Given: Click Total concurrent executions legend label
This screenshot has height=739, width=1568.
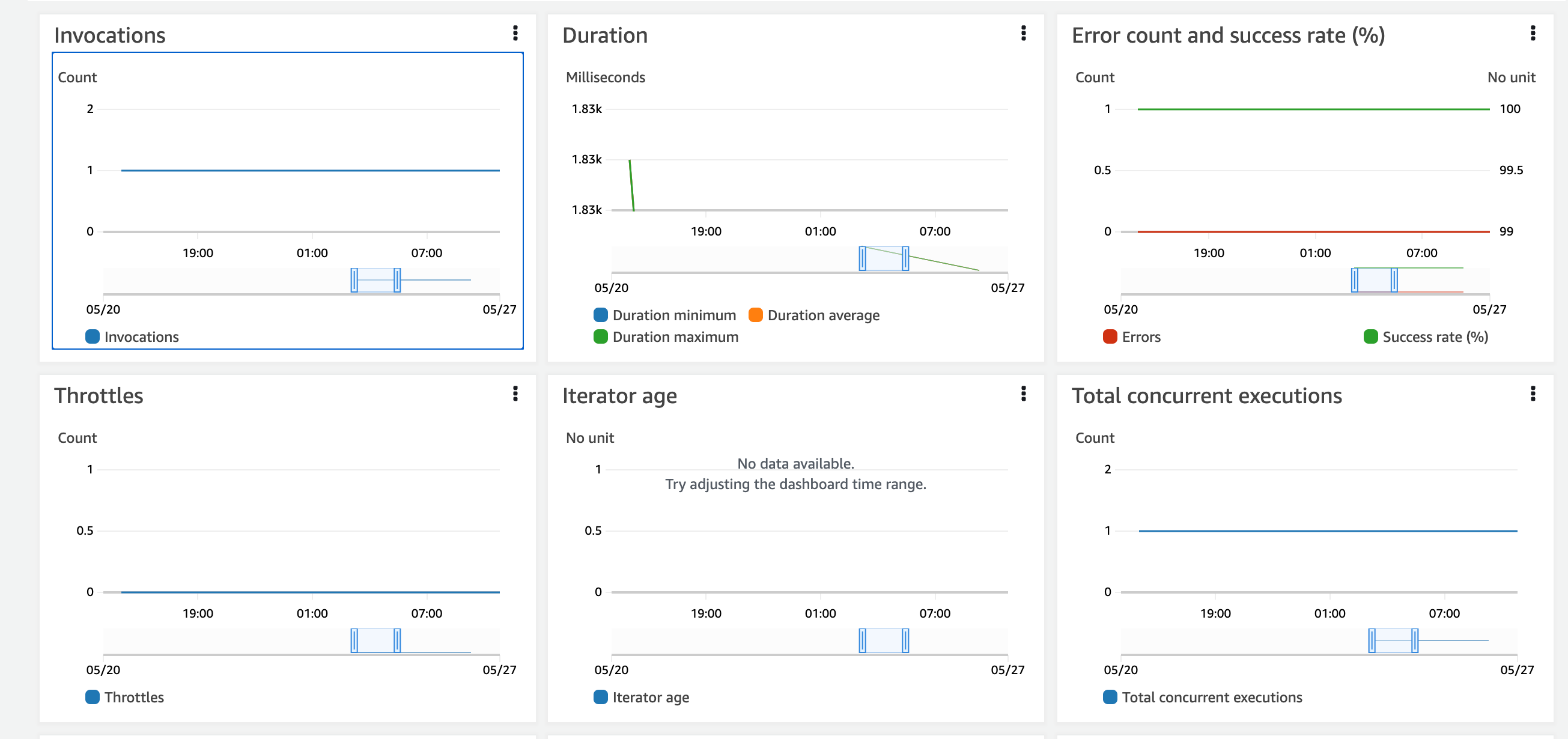Looking at the screenshot, I should [x=1211, y=697].
